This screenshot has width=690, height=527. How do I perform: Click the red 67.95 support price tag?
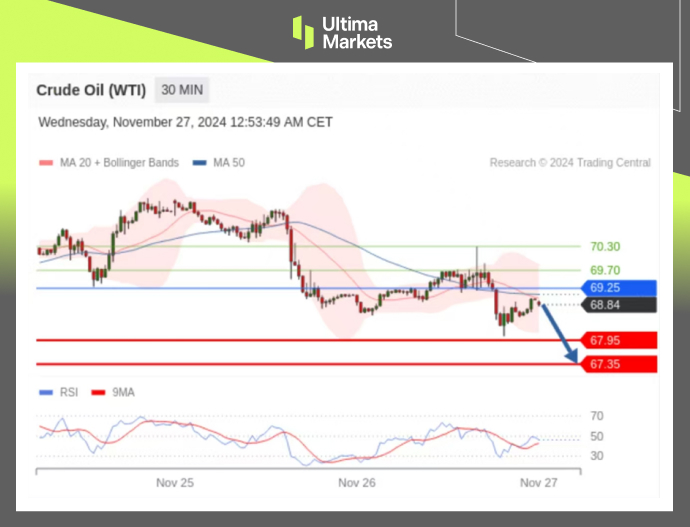pyautogui.click(x=619, y=340)
